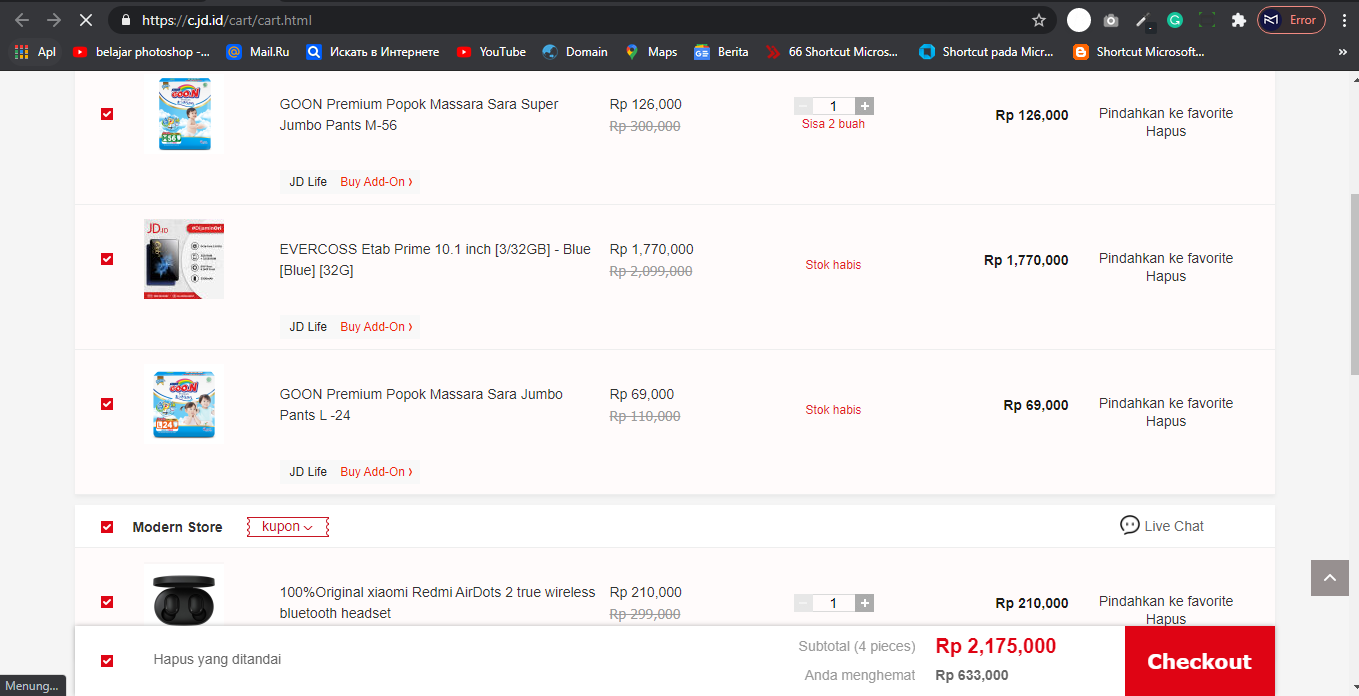The width and height of the screenshot is (1359, 696).
Task: Open the Grammarly extension icon
Action: pos(1175,20)
